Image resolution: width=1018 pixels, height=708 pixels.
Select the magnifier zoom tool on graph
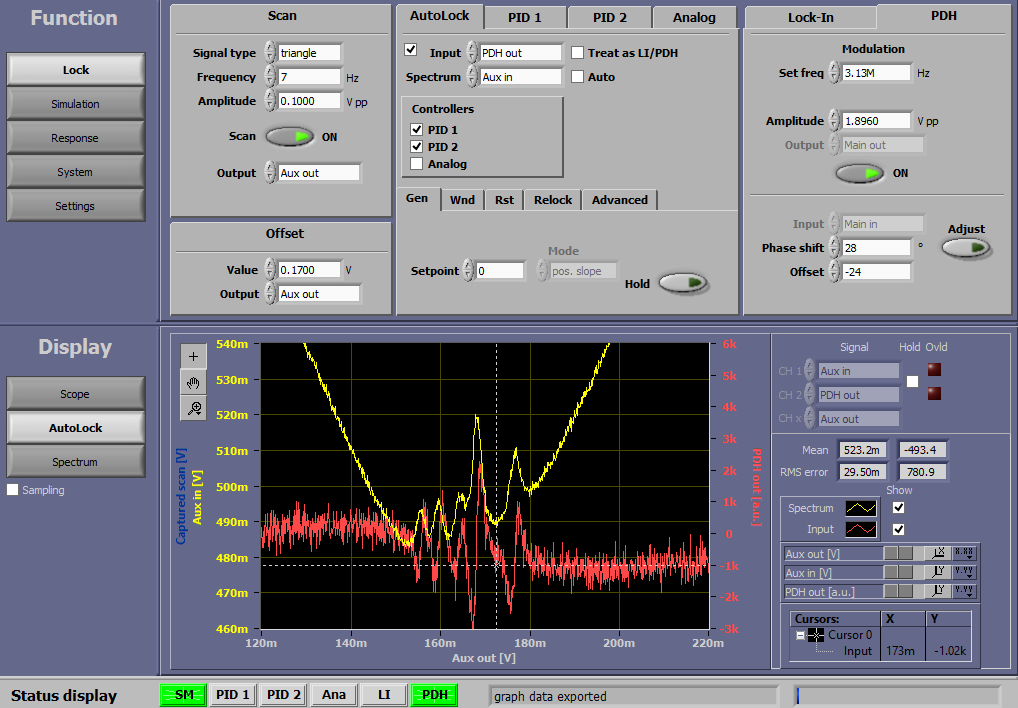point(193,408)
